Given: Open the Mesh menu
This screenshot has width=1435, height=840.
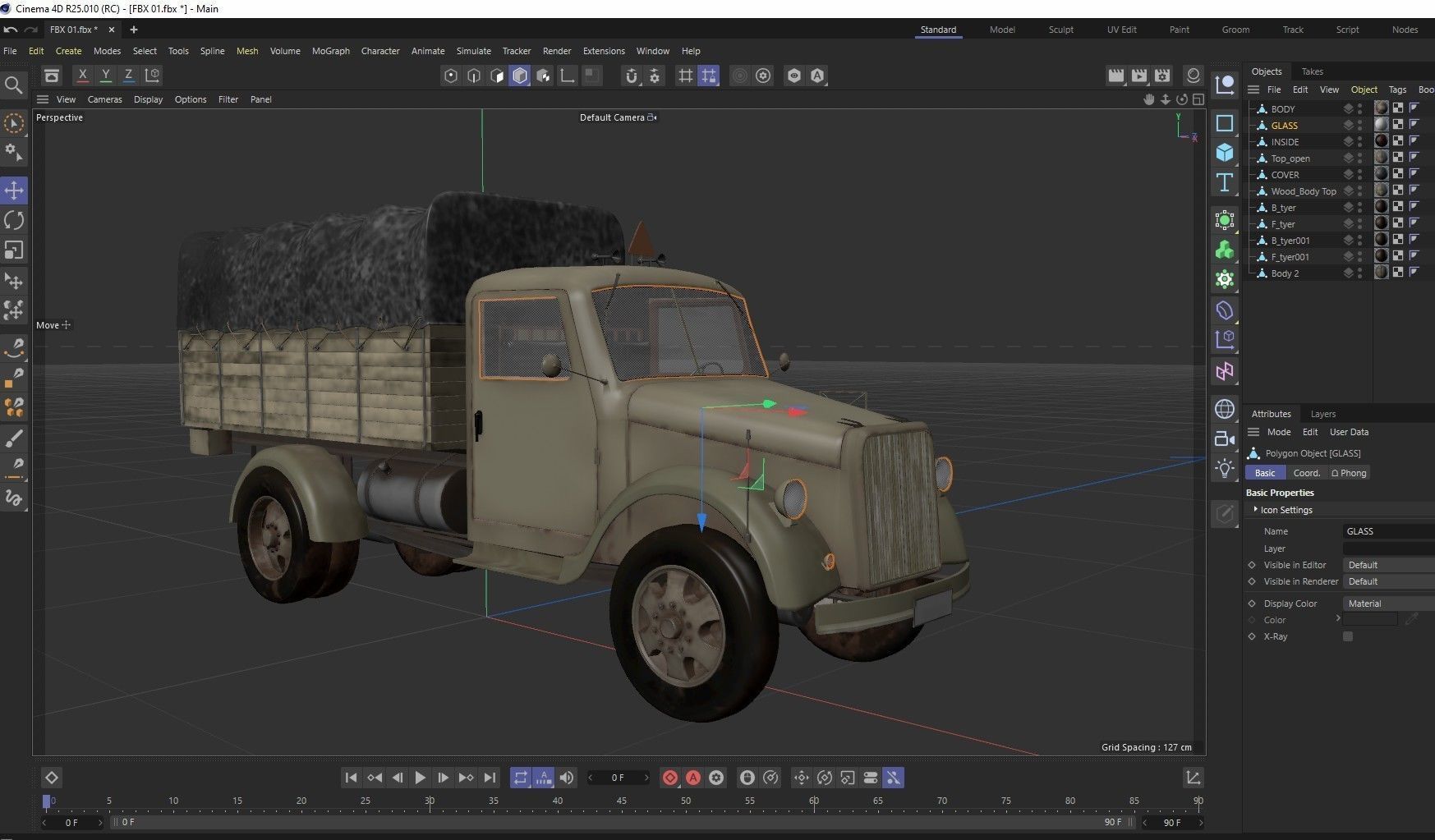Looking at the screenshot, I should click(247, 51).
